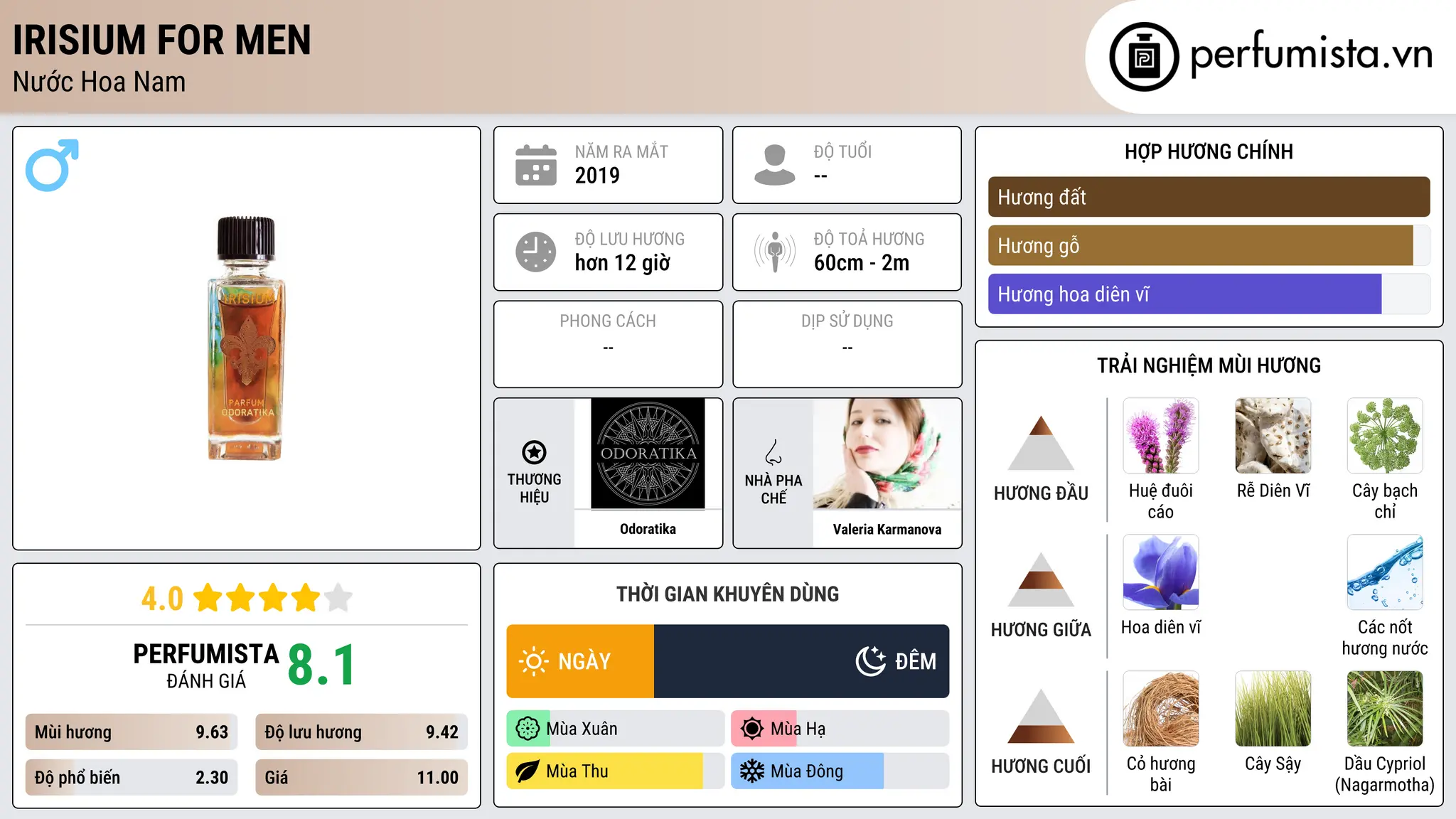
Task: Click the Valeria Karmanova perfumer name
Action: coord(887,529)
